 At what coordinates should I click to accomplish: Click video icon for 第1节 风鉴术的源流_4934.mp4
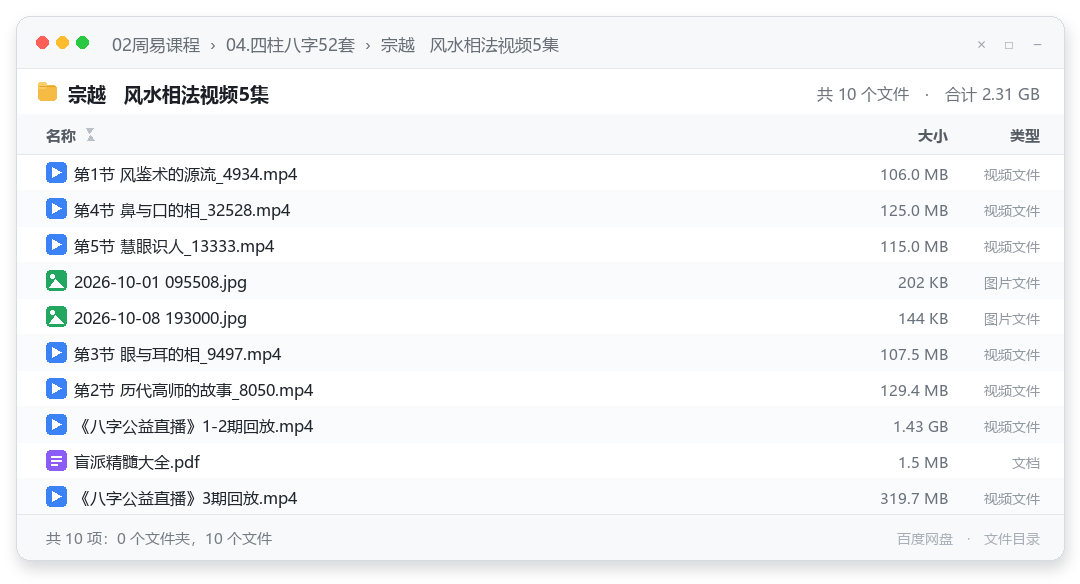(x=56, y=173)
